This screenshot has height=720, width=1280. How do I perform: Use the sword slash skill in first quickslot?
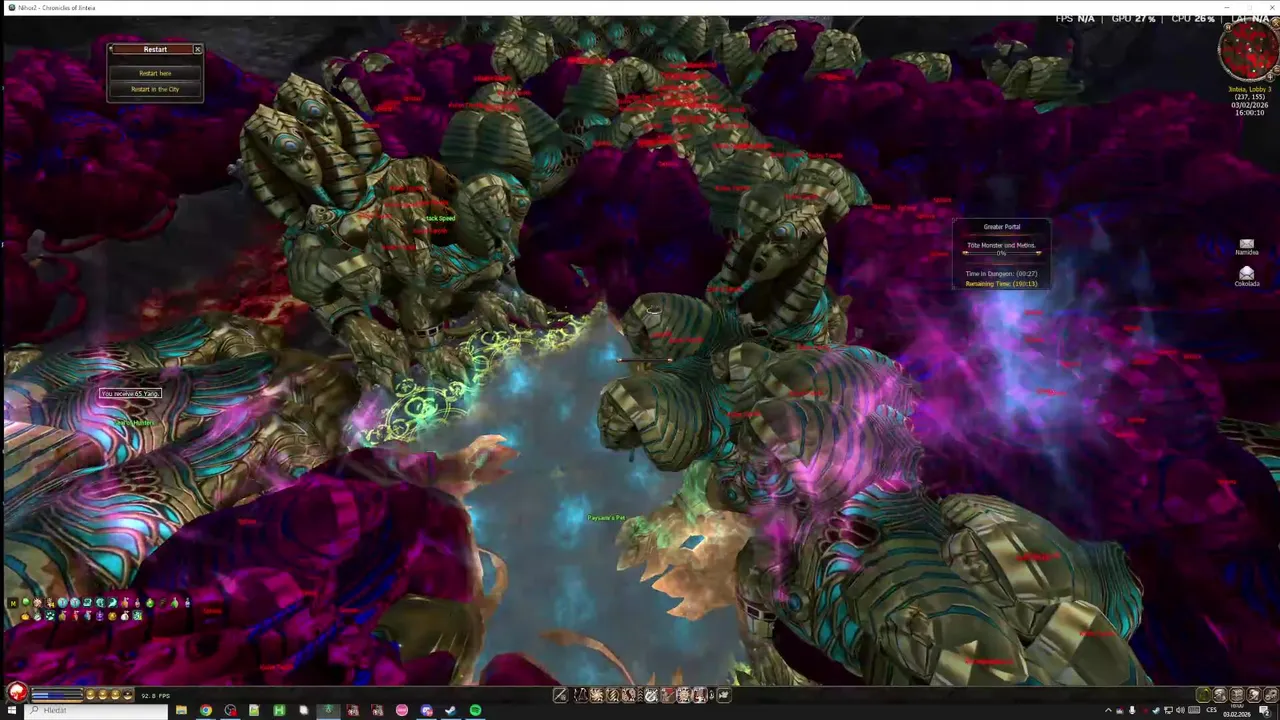[561, 695]
